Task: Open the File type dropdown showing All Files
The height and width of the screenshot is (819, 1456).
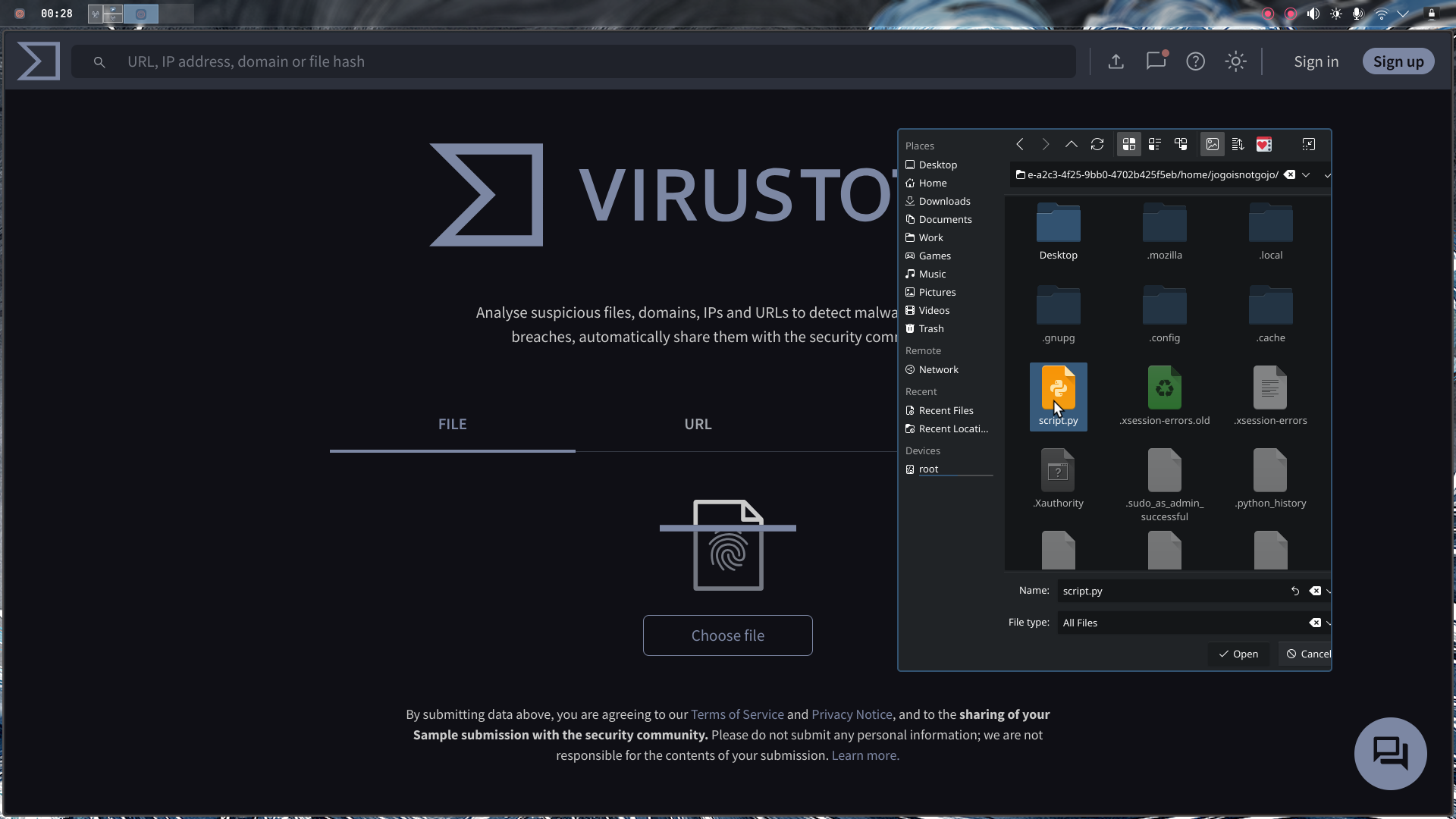Action: coord(1329,623)
